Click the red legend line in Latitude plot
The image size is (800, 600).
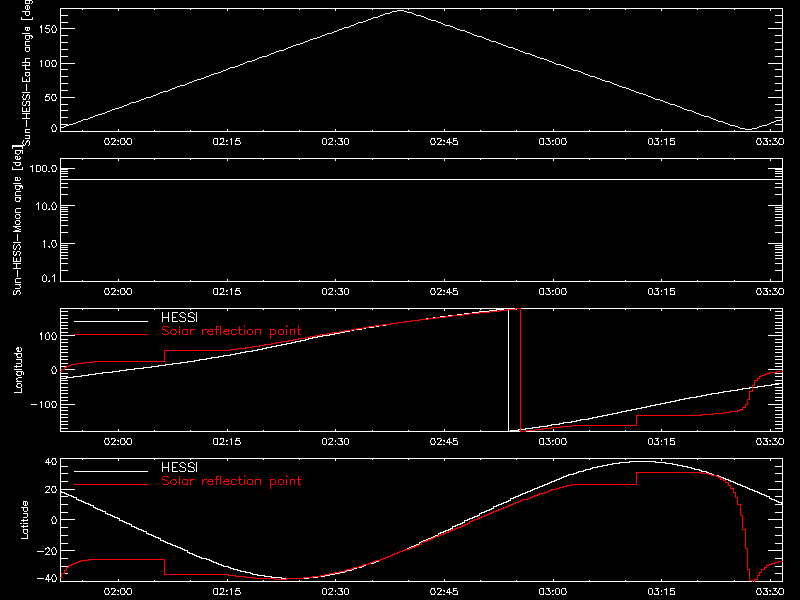click(x=111, y=484)
